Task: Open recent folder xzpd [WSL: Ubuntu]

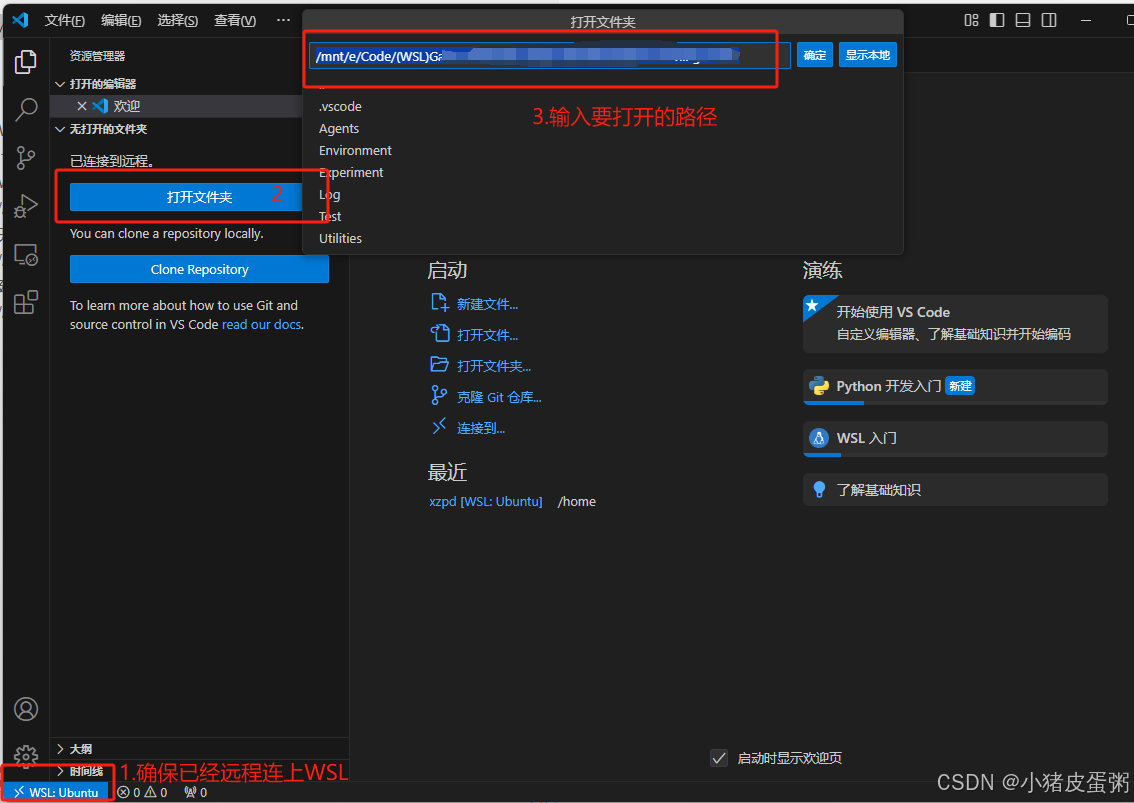Action: click(x=486, y=501)
